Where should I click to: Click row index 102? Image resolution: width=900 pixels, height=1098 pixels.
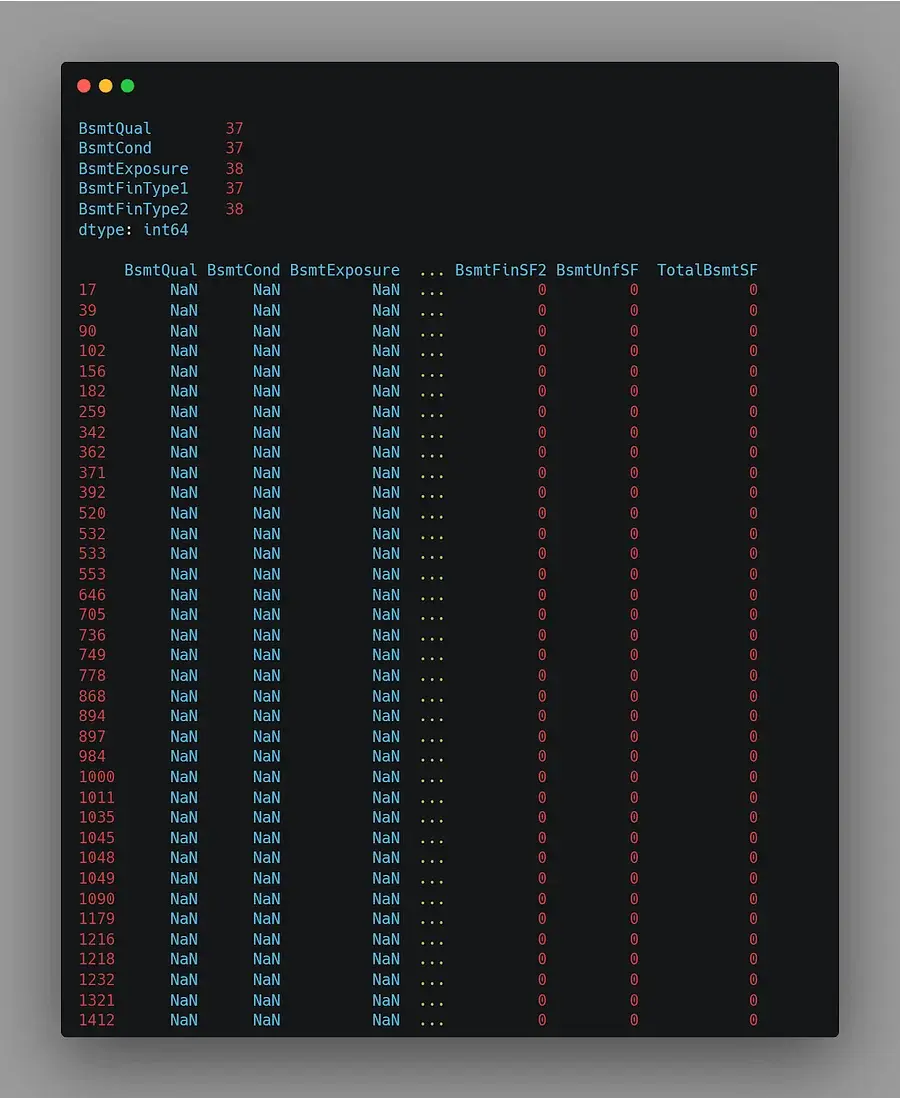[92, 351]
